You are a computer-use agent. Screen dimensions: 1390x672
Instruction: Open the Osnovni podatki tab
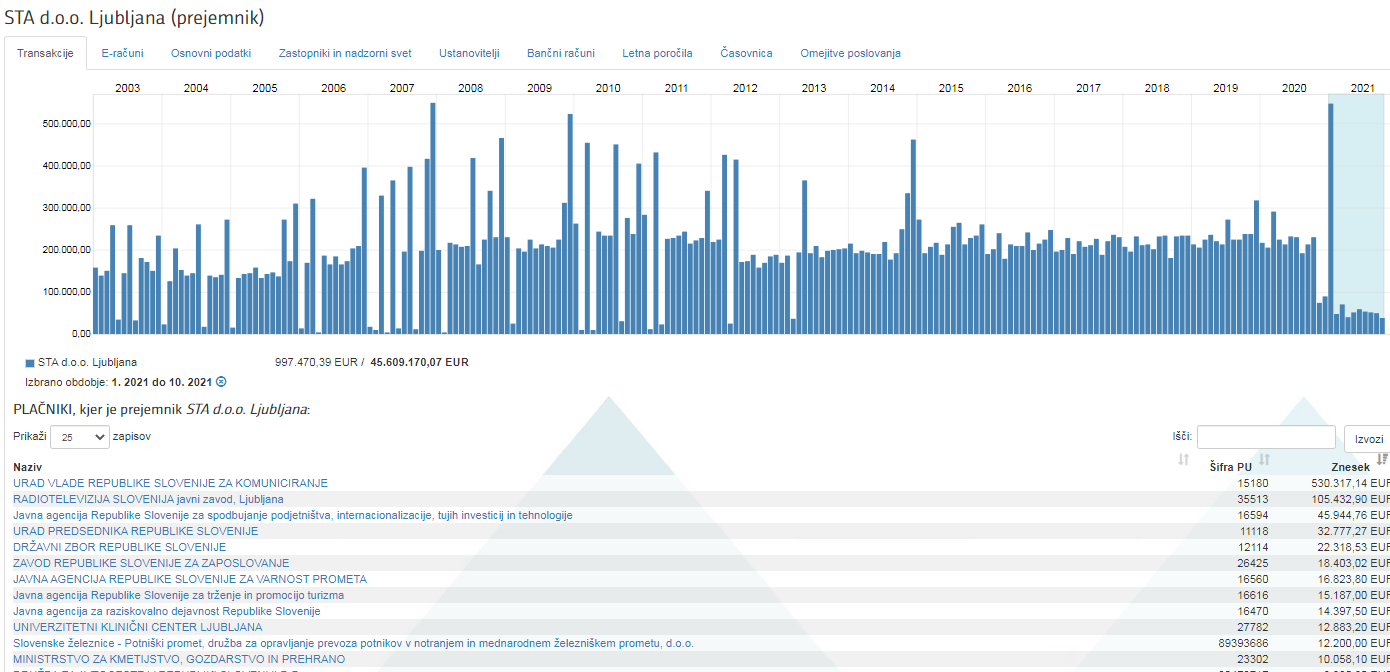211,53
